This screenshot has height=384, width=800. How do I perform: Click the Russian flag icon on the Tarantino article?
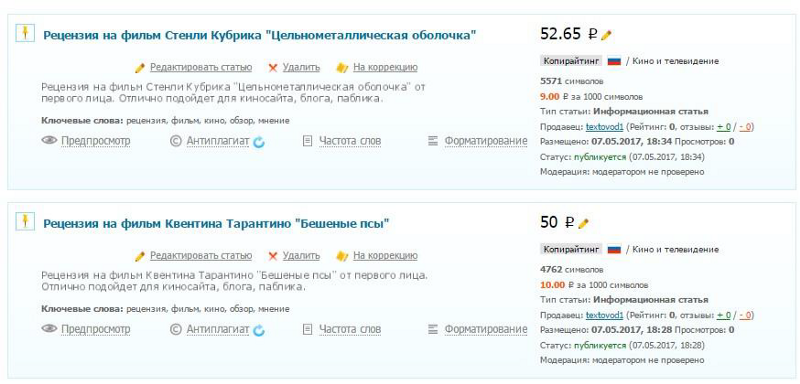614,249
